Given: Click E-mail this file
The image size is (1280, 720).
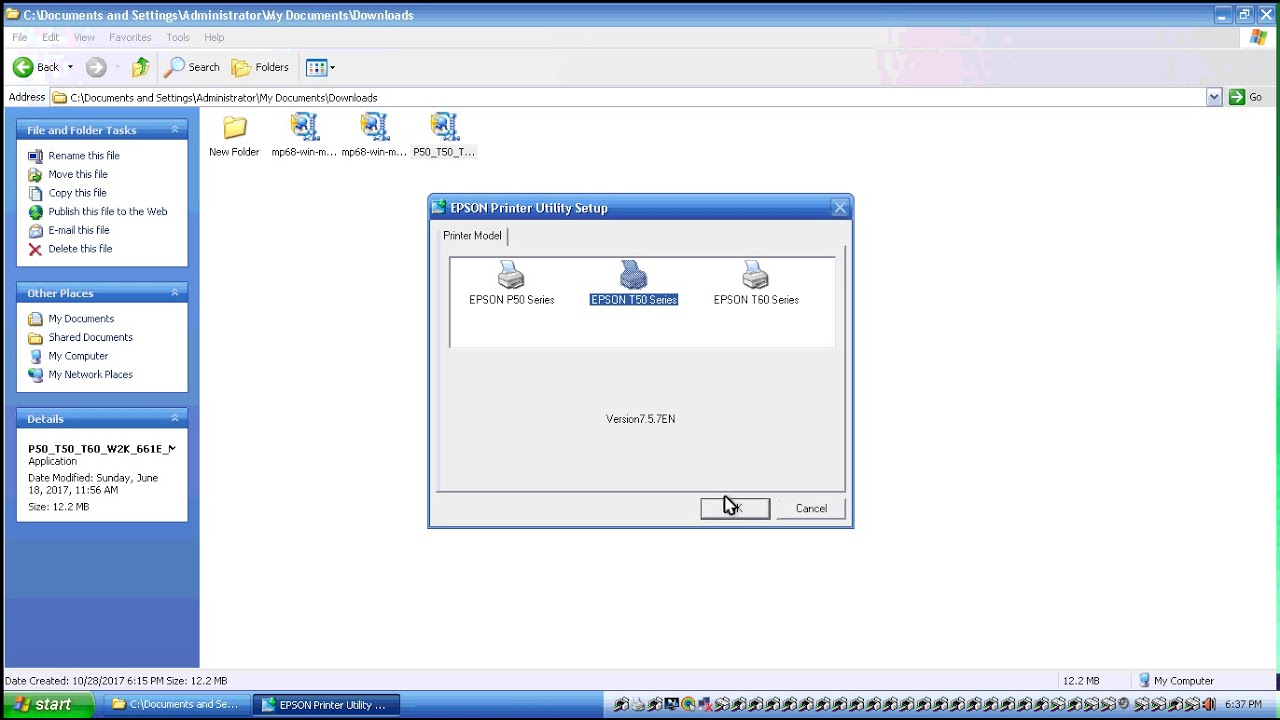Looking at the screenshot, I should (79, 230).
